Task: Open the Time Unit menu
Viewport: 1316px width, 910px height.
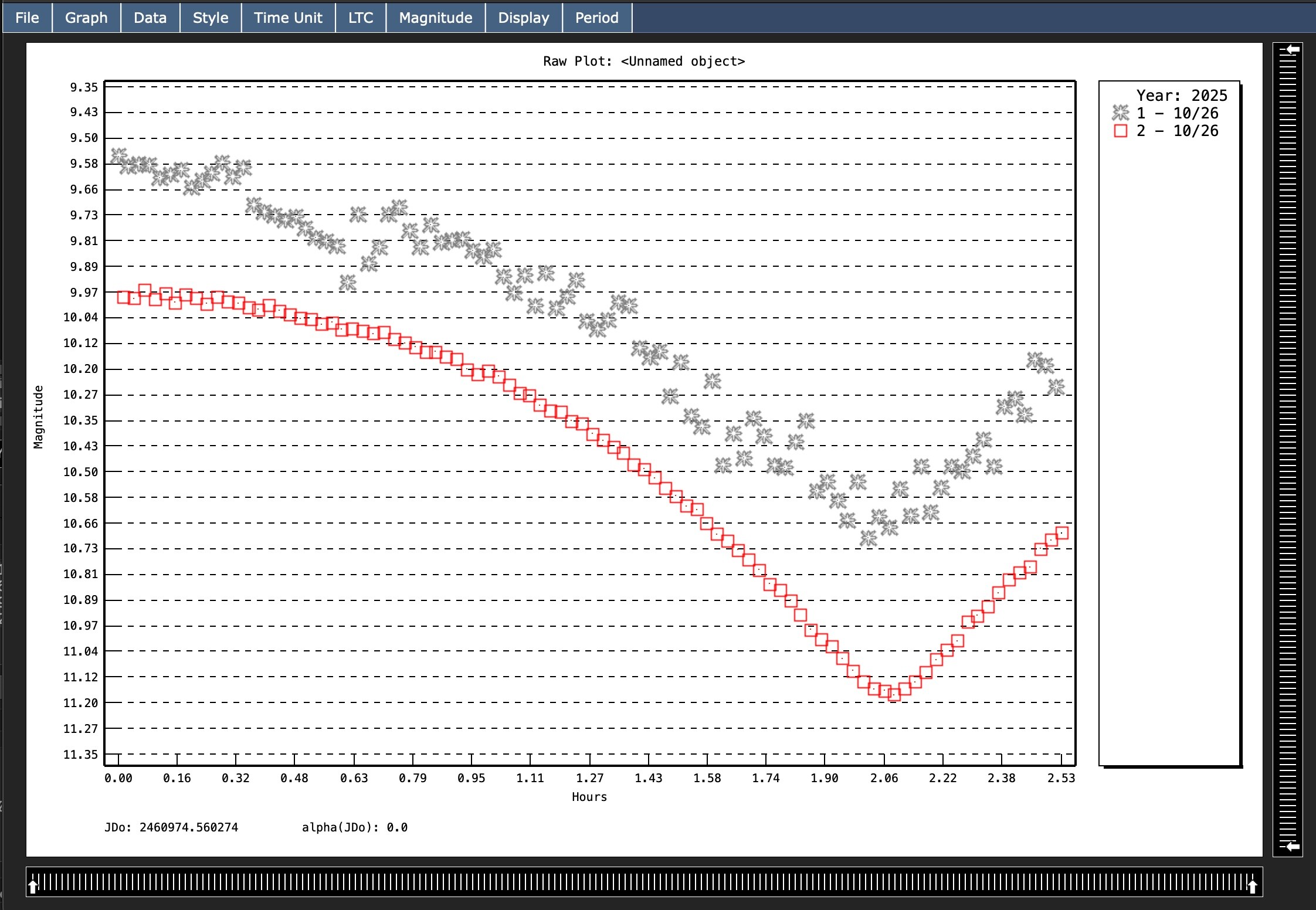Action: click(x=288, y=18)
